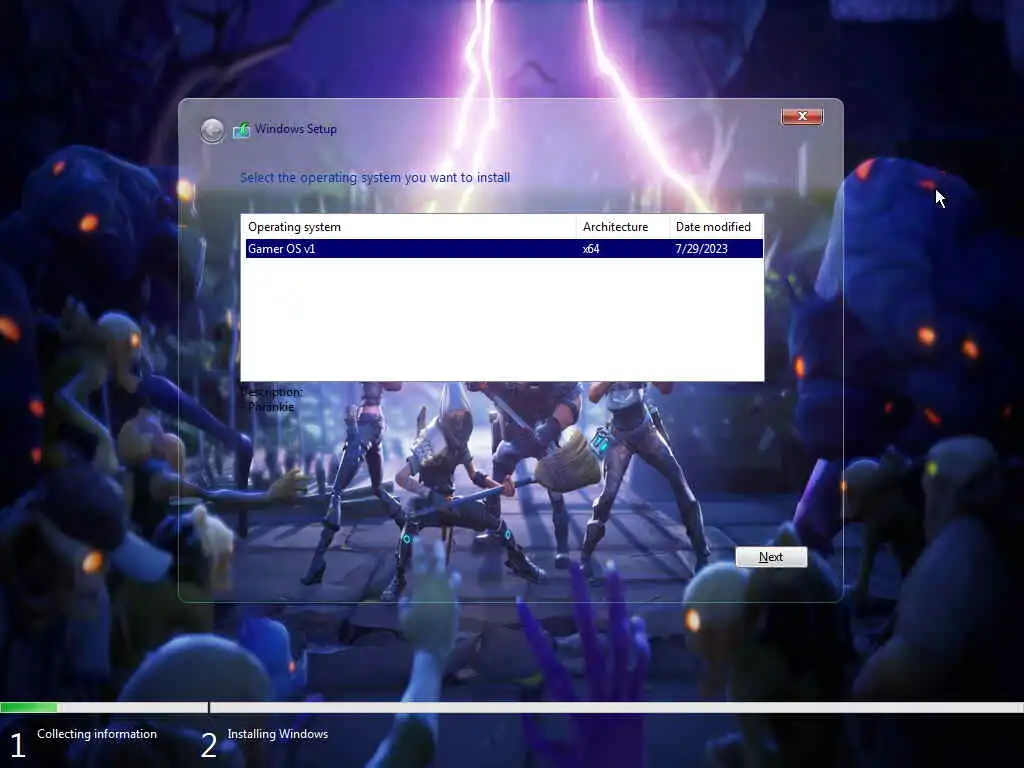Viewport: 1024px width, 768px height.
Task: Click the setup progress bar
Action: click(512, 707)
